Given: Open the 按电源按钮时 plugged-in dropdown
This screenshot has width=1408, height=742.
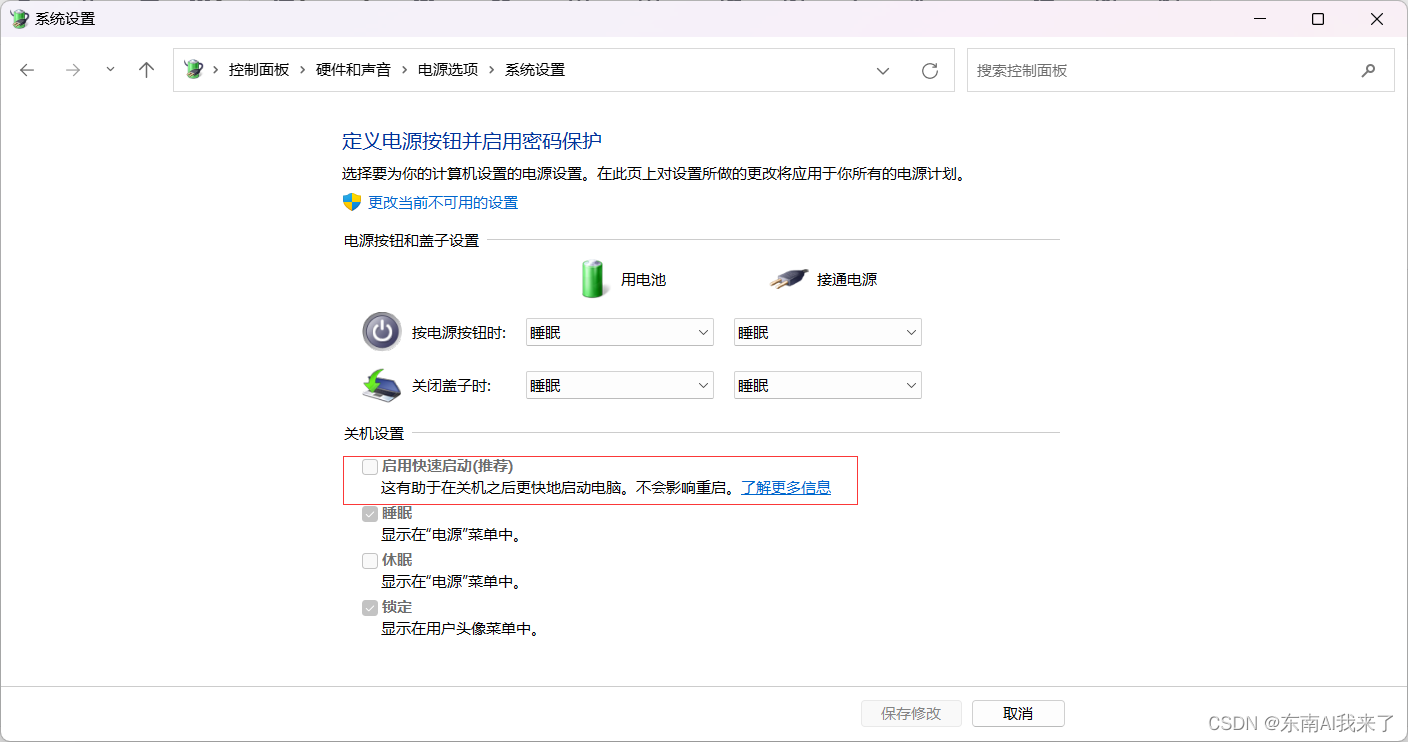Looking at the screenshot, I should click(828, 333).
